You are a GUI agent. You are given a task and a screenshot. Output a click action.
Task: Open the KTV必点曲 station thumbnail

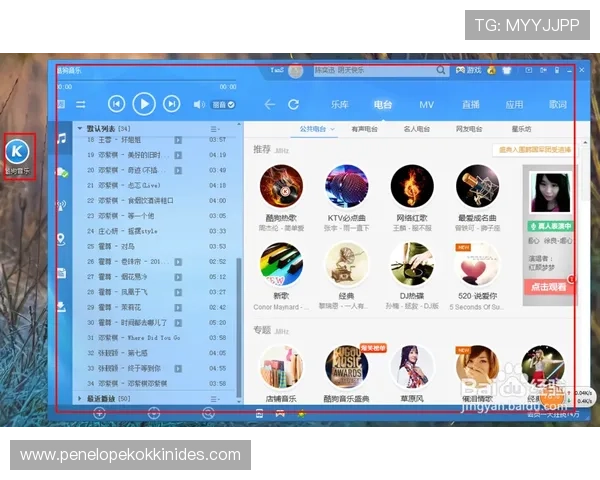point(346,186)
